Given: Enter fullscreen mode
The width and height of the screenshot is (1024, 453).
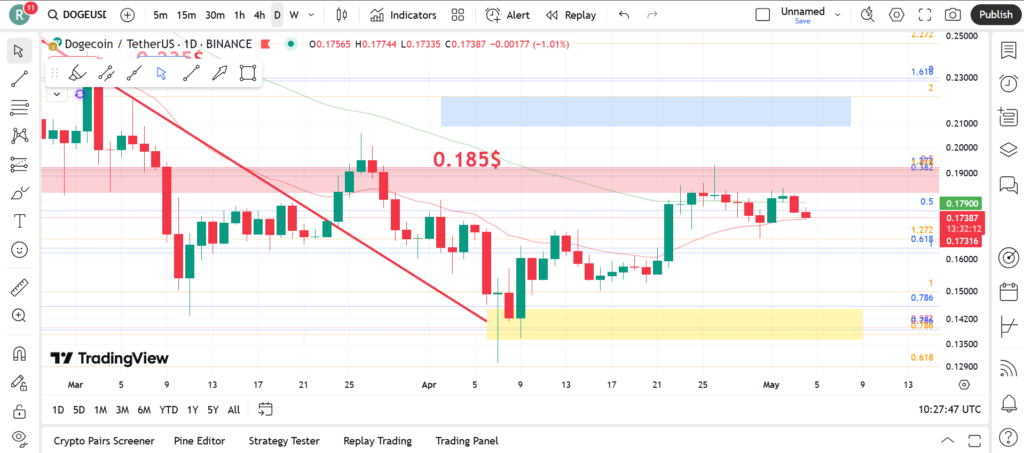Looking at the screenshot, I should 925,14.
